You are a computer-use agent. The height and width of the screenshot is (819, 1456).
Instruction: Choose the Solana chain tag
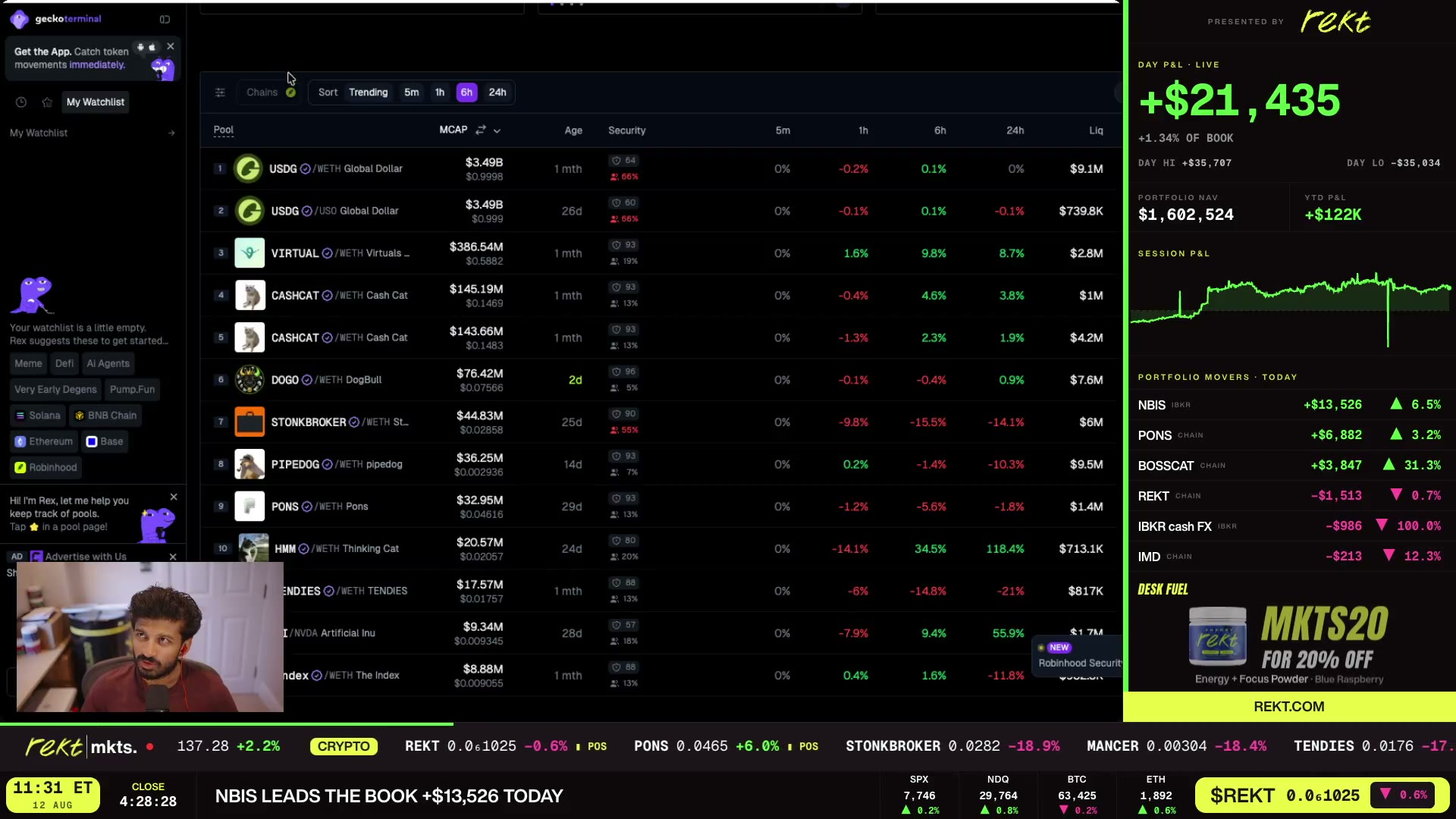pos(38,416)
